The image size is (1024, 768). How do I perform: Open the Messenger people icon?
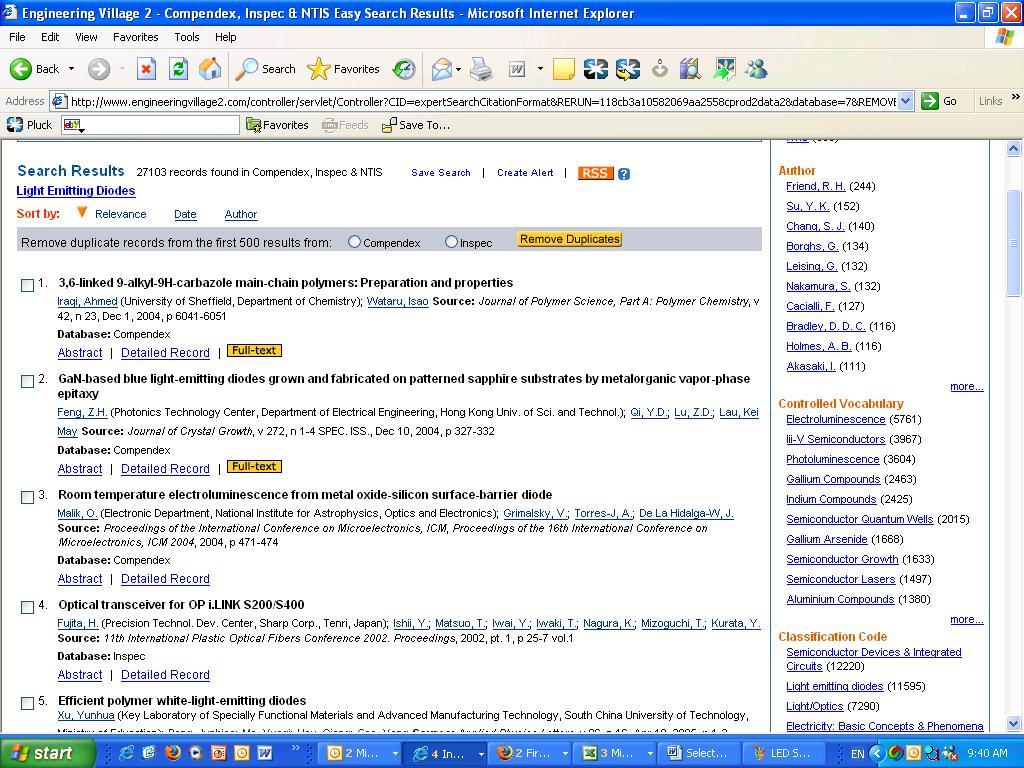[x=756, y=69]
